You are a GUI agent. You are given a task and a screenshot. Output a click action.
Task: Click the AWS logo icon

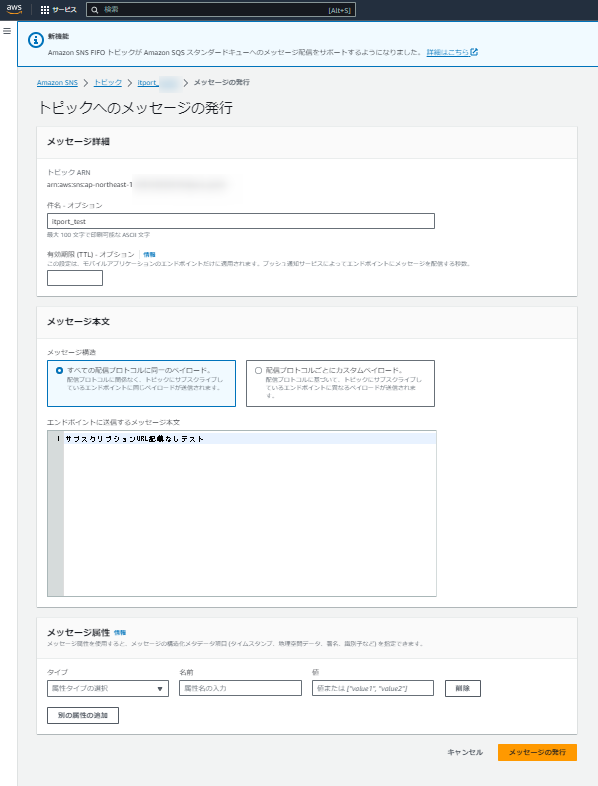pyautogui.click(x=14, y=10)
